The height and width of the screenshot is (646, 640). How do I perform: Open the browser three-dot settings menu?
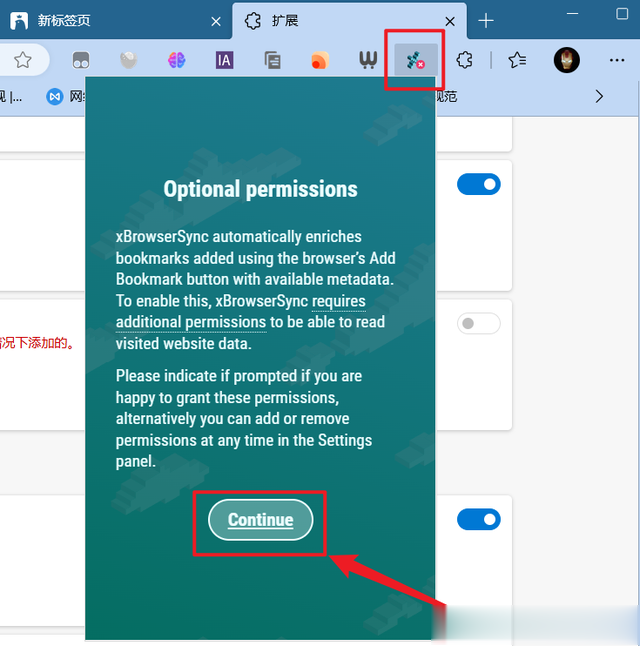617,60
